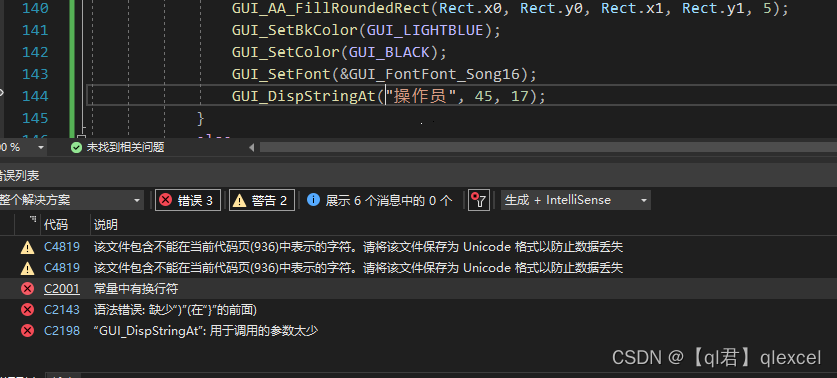Click the build-only filter funnel icon
The width and height of the screenshot is (837, 378).
click(479, 201)
